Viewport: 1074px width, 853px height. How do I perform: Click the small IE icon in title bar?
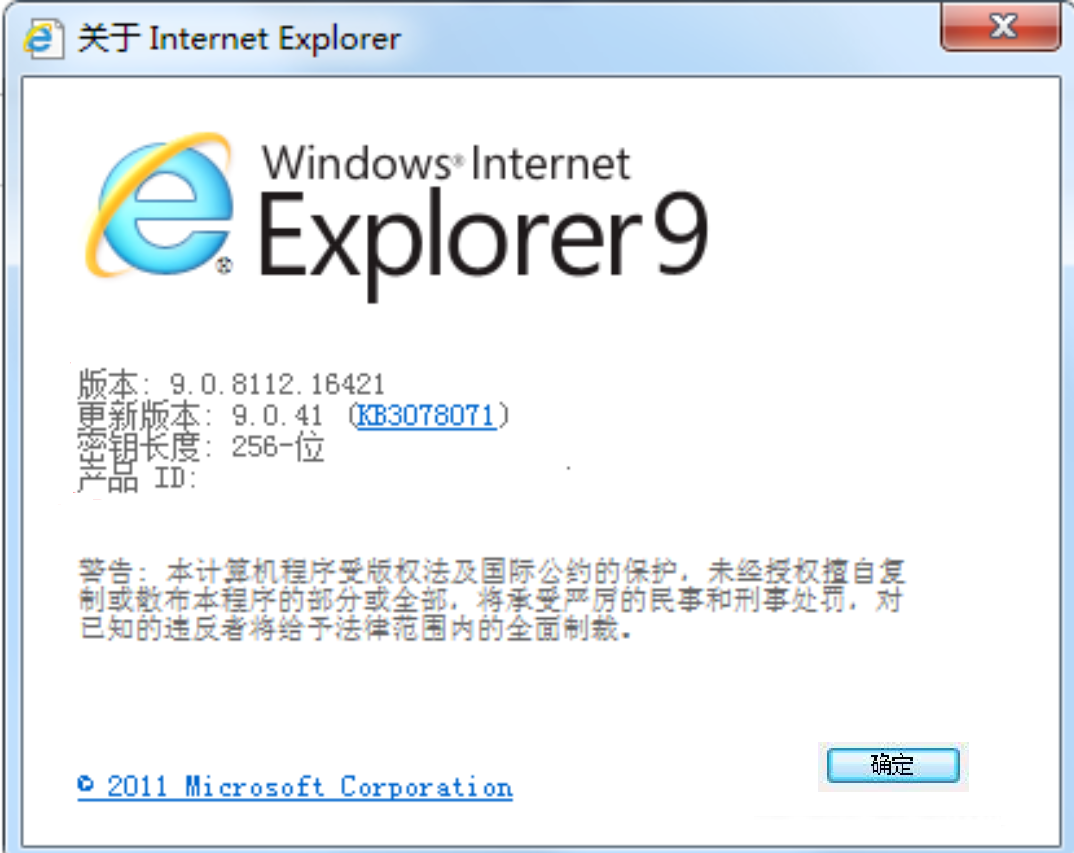pyautogui.click(x=43, y=38)
